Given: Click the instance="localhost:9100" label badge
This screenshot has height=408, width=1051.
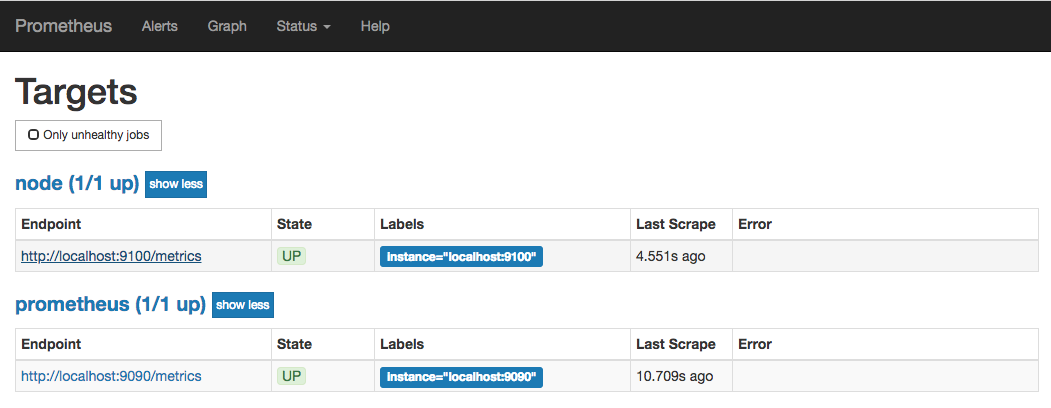Looking at the screenshot, I should click(461, 257).
